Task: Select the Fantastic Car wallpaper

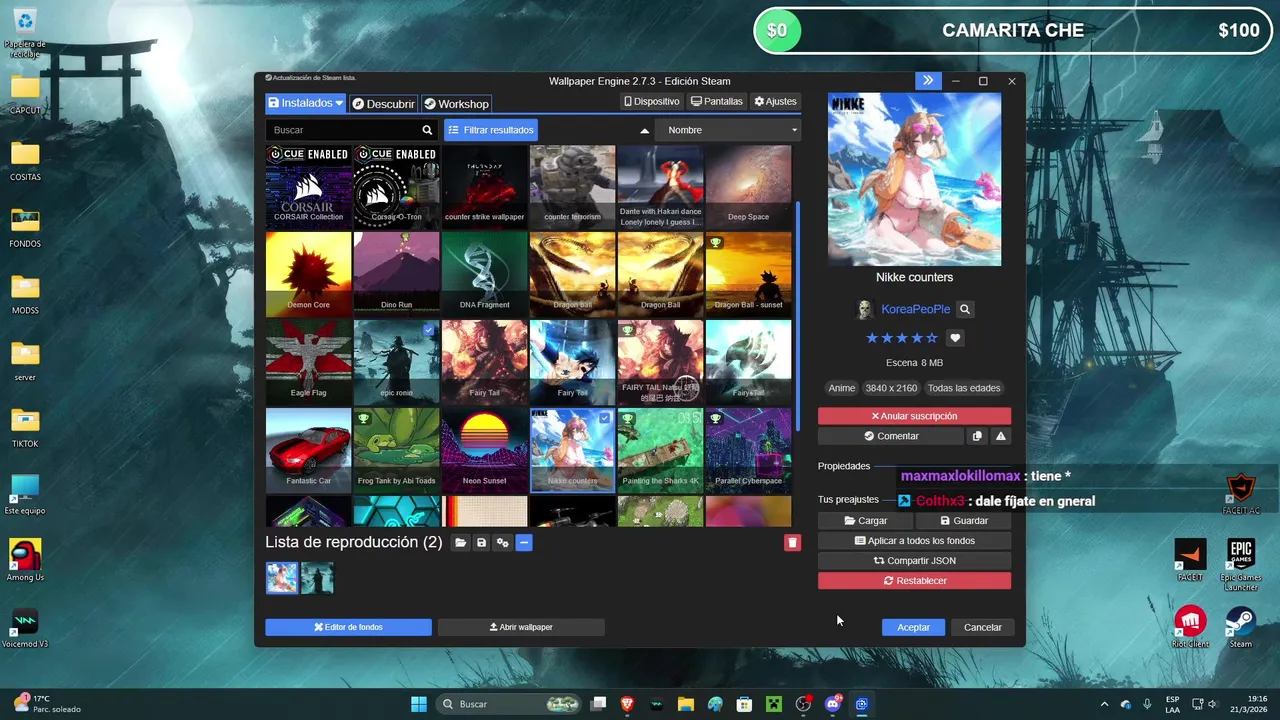Action: point(308,450)
